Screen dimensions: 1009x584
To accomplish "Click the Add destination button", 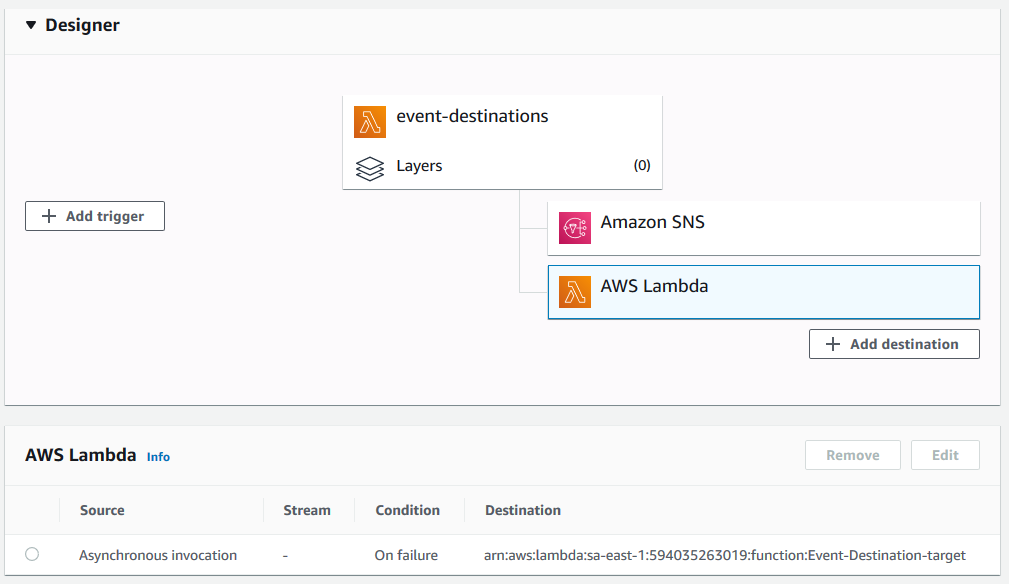I will point(894,343).
